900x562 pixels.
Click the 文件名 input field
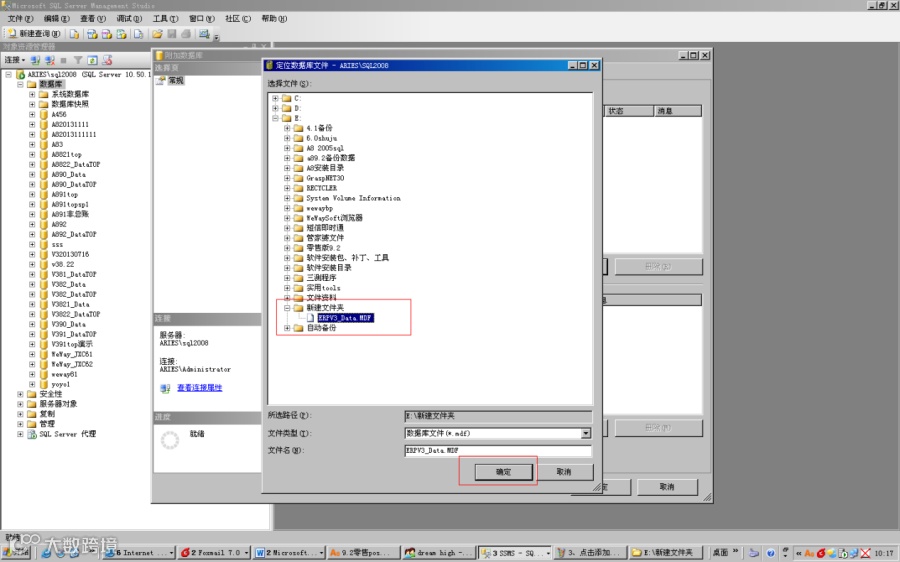pyautogui.click(x=498, y=451)
